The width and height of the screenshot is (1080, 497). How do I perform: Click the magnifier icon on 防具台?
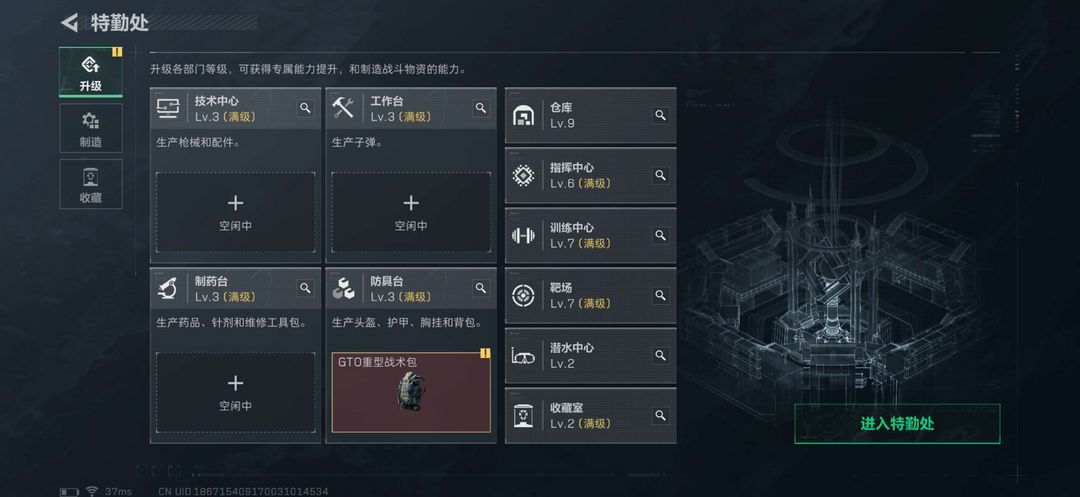click(x=481, y=288)
